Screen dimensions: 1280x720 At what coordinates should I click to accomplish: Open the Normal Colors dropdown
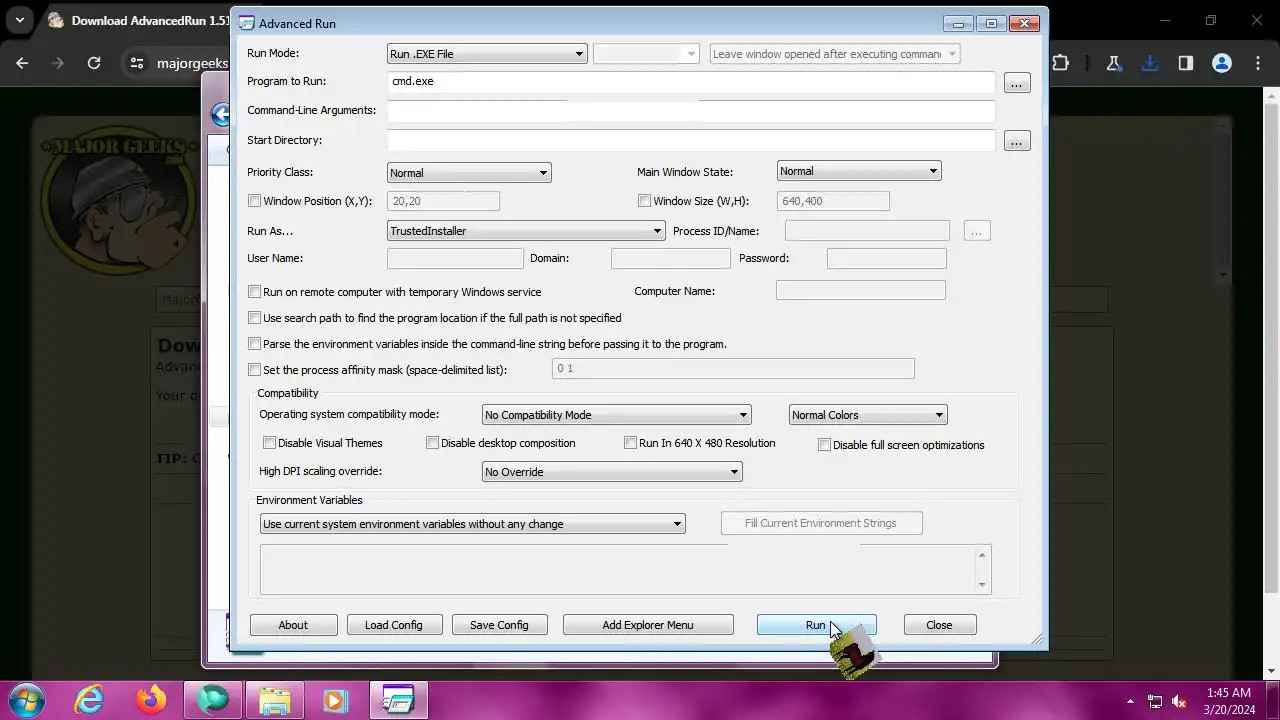click(x=868, y=415)
